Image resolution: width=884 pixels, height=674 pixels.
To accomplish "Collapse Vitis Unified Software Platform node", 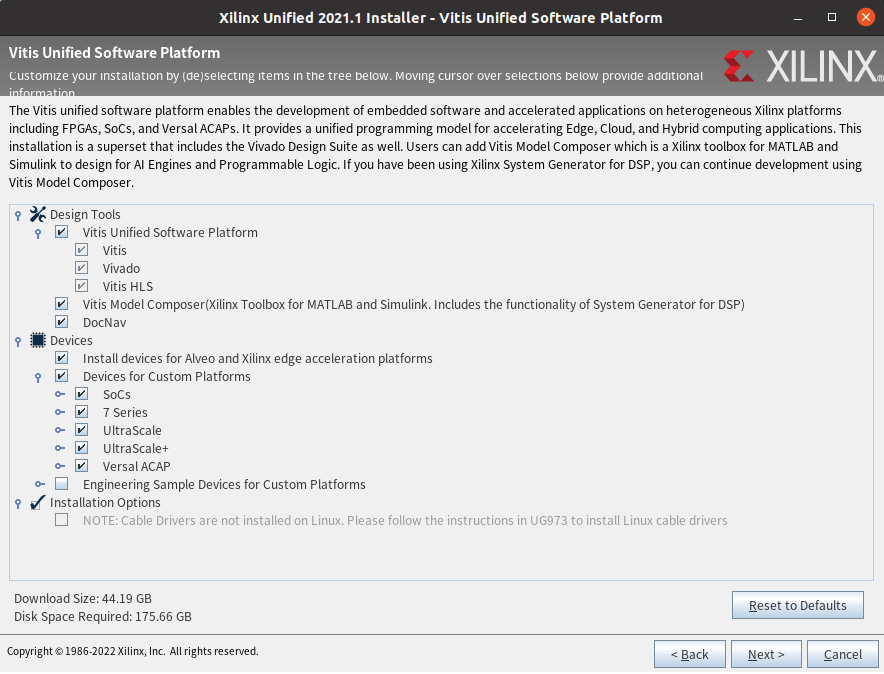I will 38,233.
